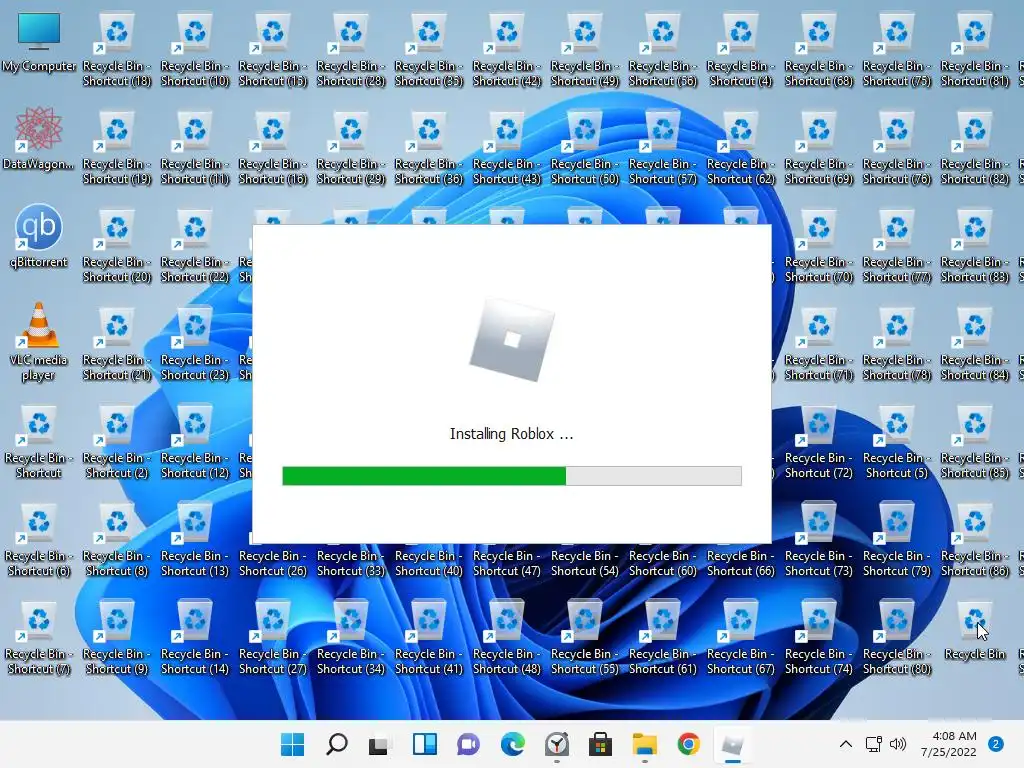The image size is (1024, 768).
Task: Open Microsoft Store from the taskbar
Action: pos(600,744)
